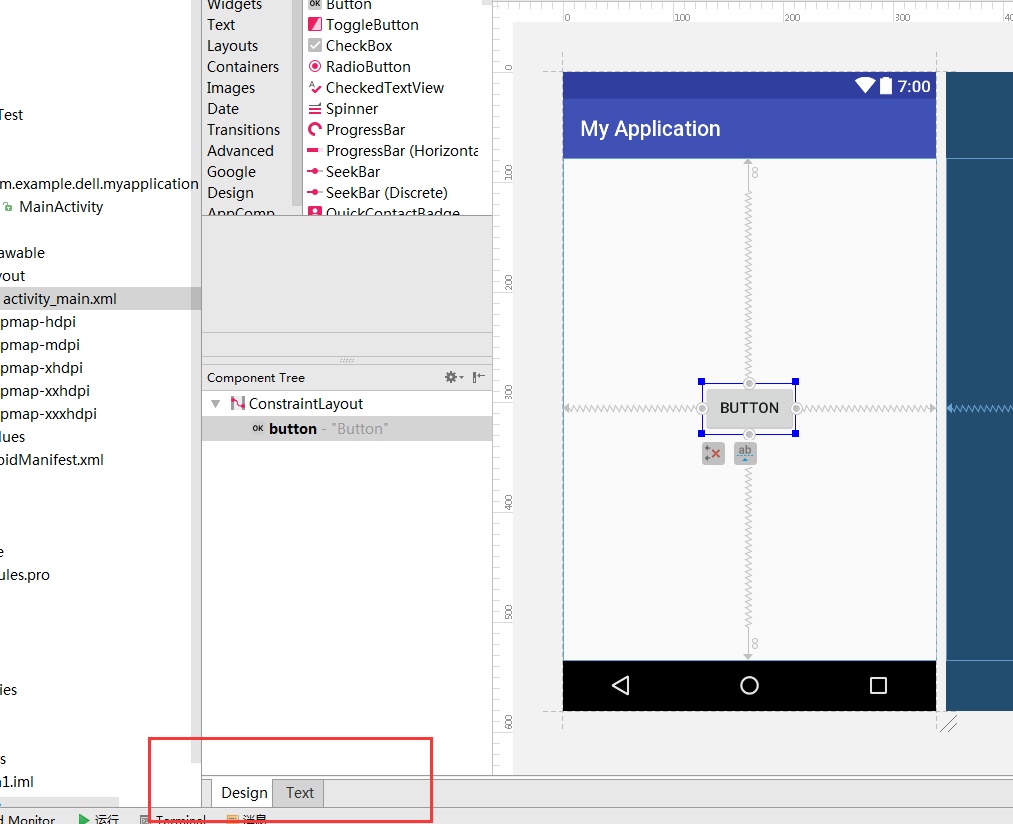The image size is (1013, 824).
Task: Tap the home circle in preview navbar
Action: tap(749, 685)
